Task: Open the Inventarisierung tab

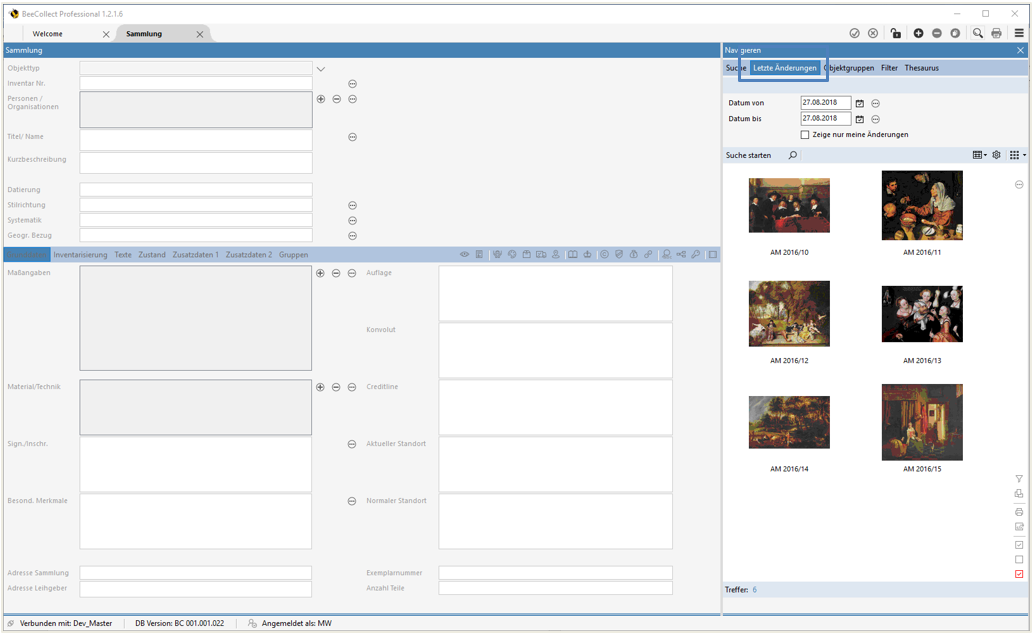Action: tap(80, 255)
